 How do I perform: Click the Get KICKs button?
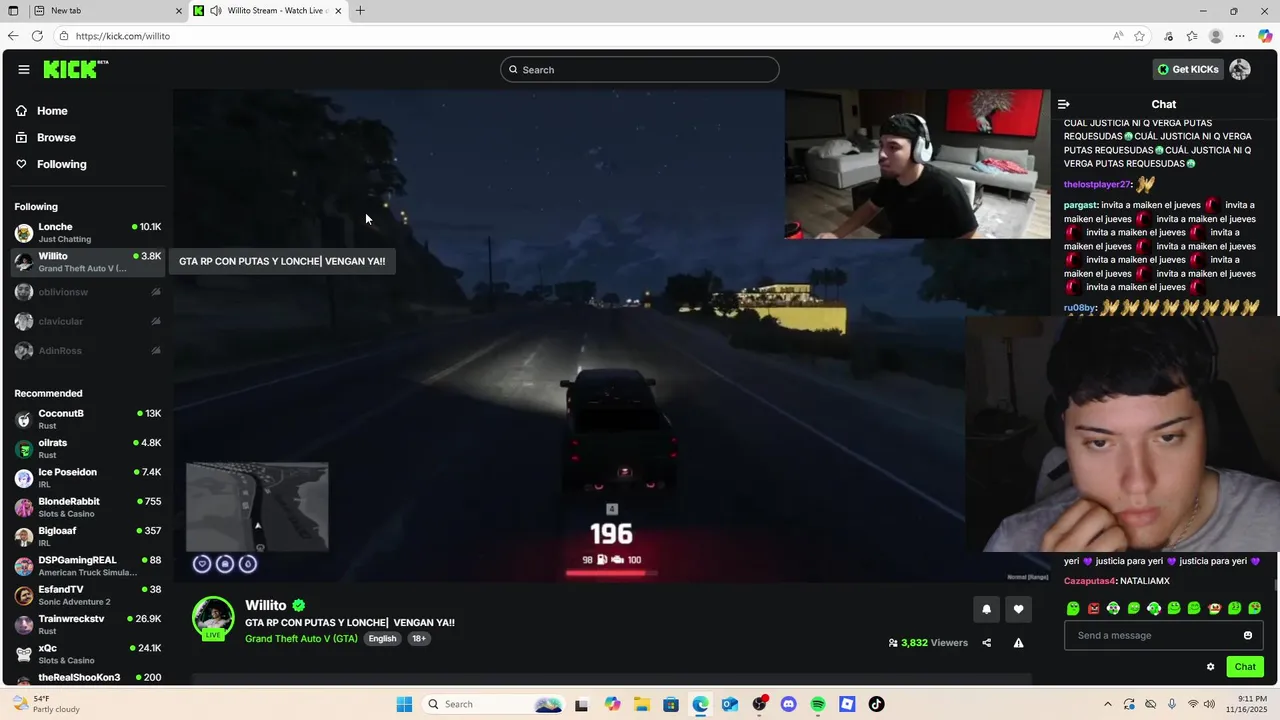click(x=1188, y=69)
